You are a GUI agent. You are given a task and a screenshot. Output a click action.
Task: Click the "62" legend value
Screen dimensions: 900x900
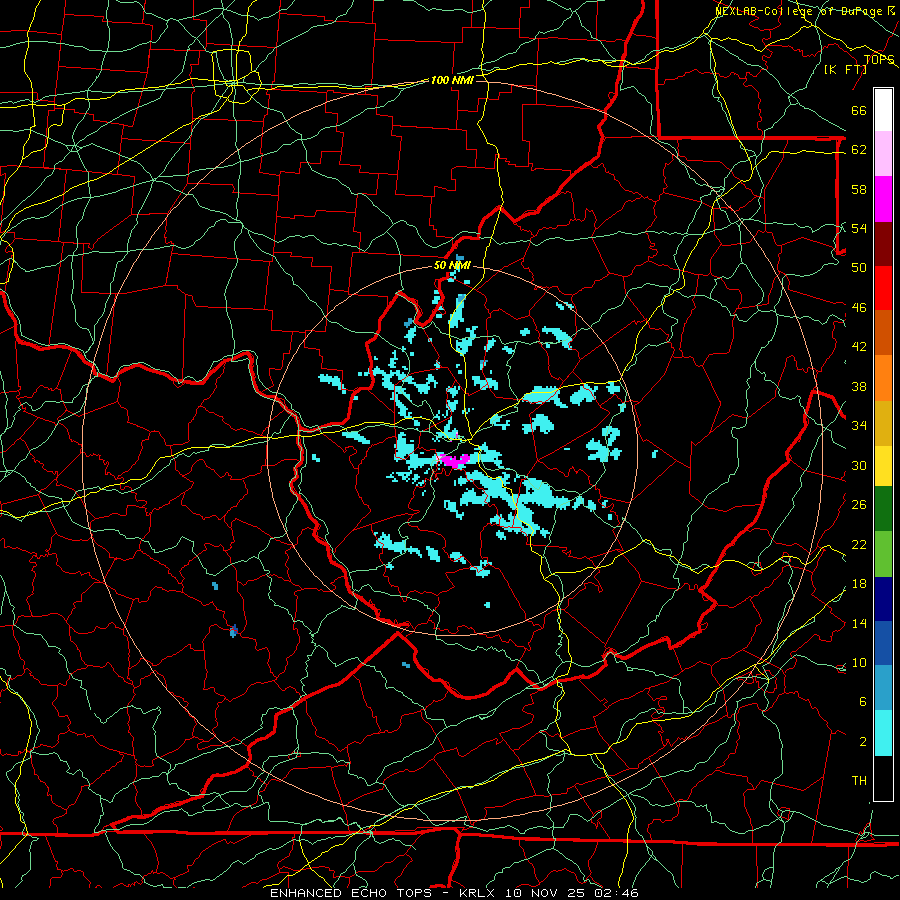pos(859,150)
